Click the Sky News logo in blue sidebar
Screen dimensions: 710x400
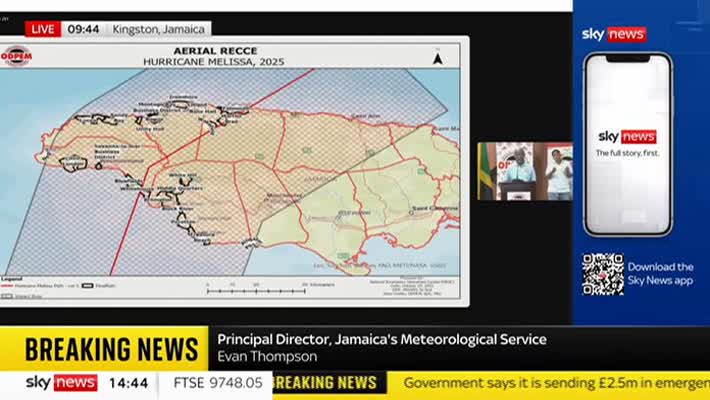614,34
